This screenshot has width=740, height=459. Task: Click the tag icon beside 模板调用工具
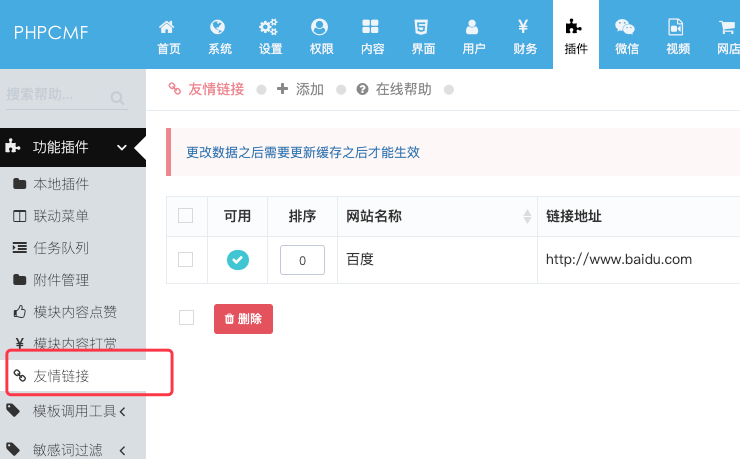click(x=13, y=410)
